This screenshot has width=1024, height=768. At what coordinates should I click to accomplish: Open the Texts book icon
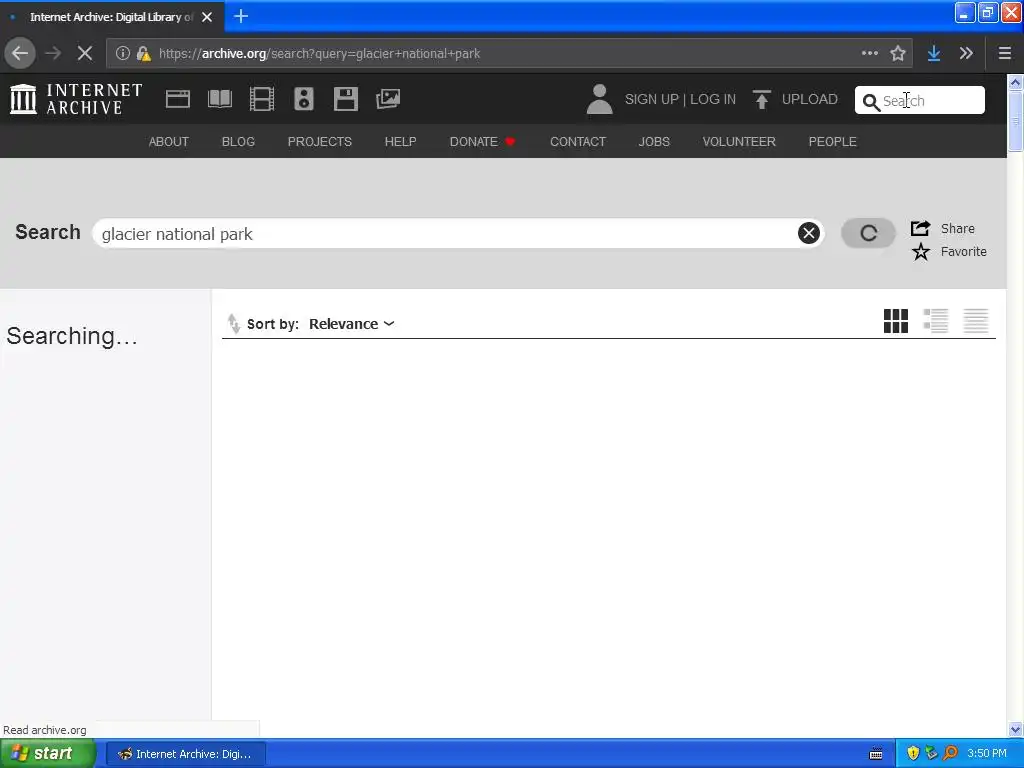219,99
